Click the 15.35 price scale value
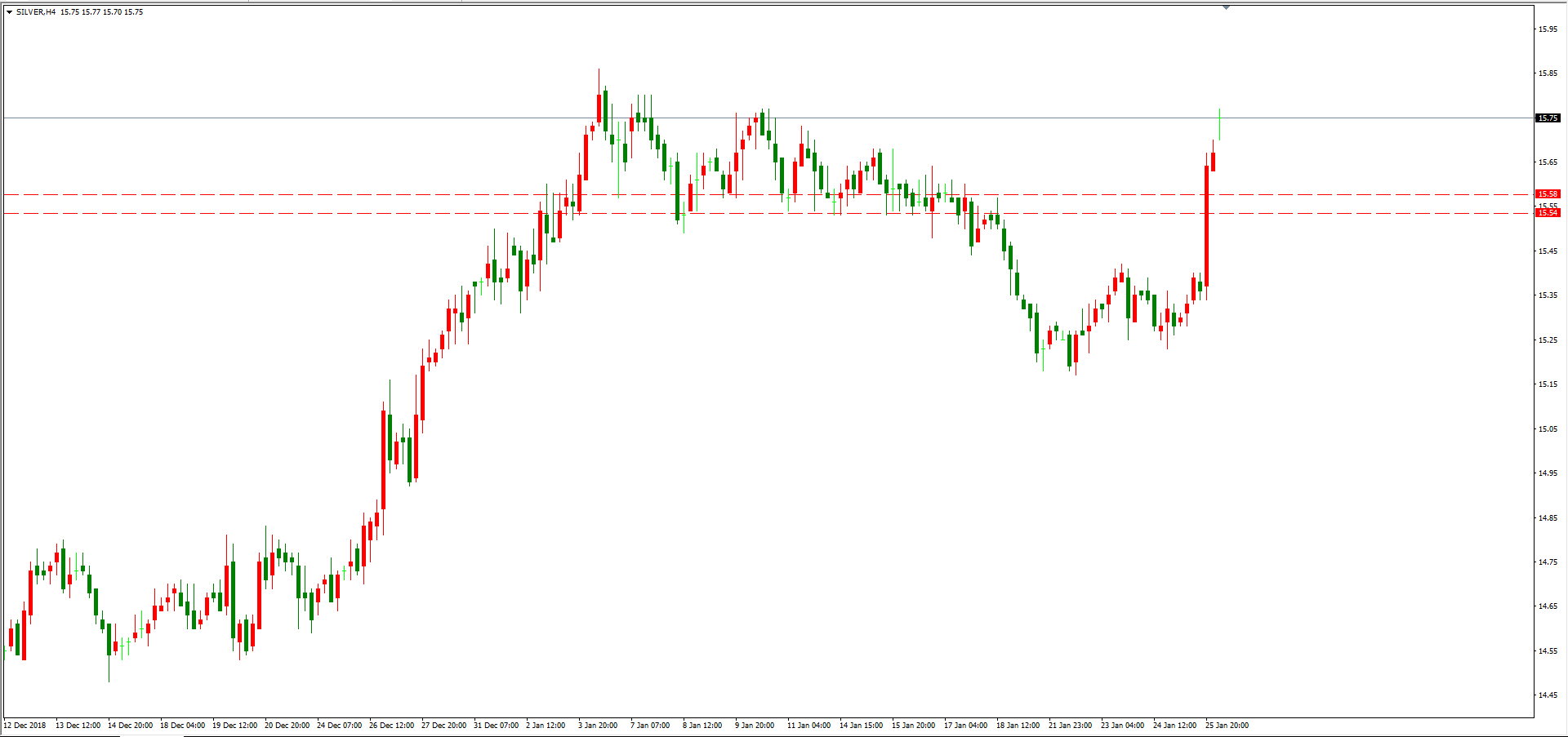The height and width of the screenshot is (737, 1568). click(1548, 295)
